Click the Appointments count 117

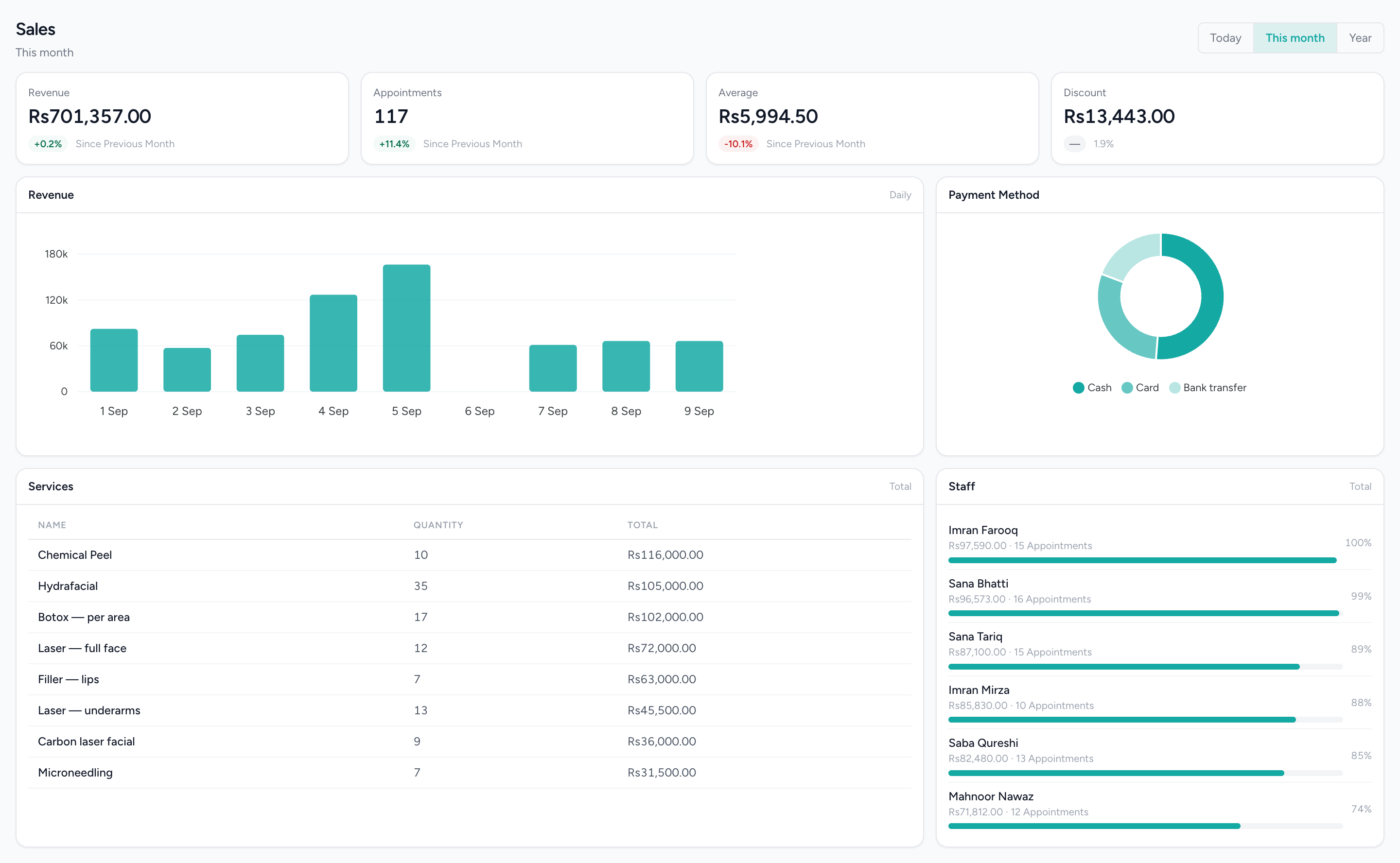pos(391,117)
